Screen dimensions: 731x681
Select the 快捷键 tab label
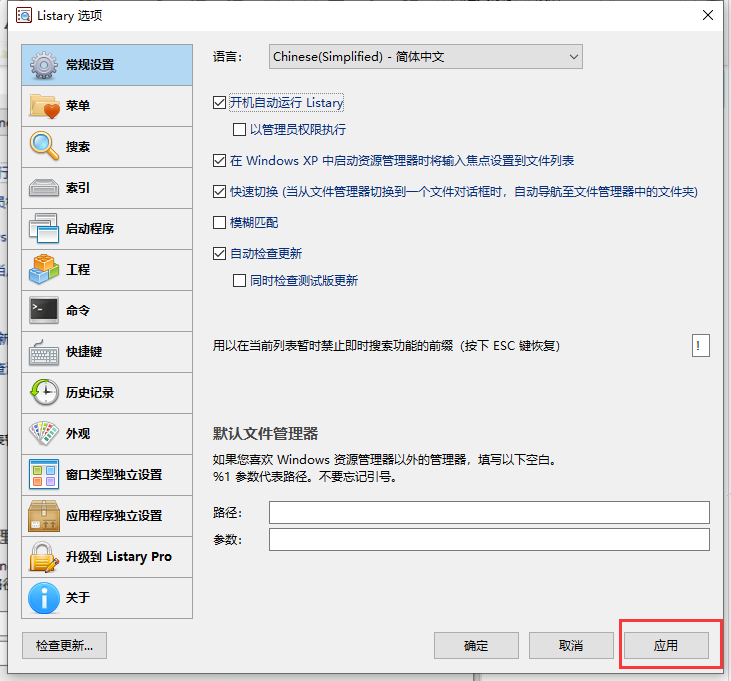point(84,352)
